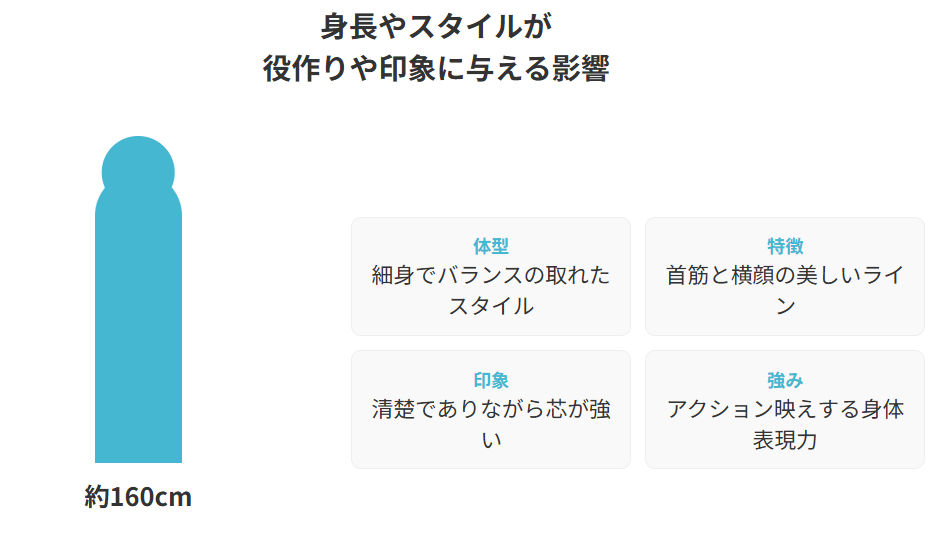Select the 特徴 card label
This screenshot has width=934, height=539.
point(785,246)
